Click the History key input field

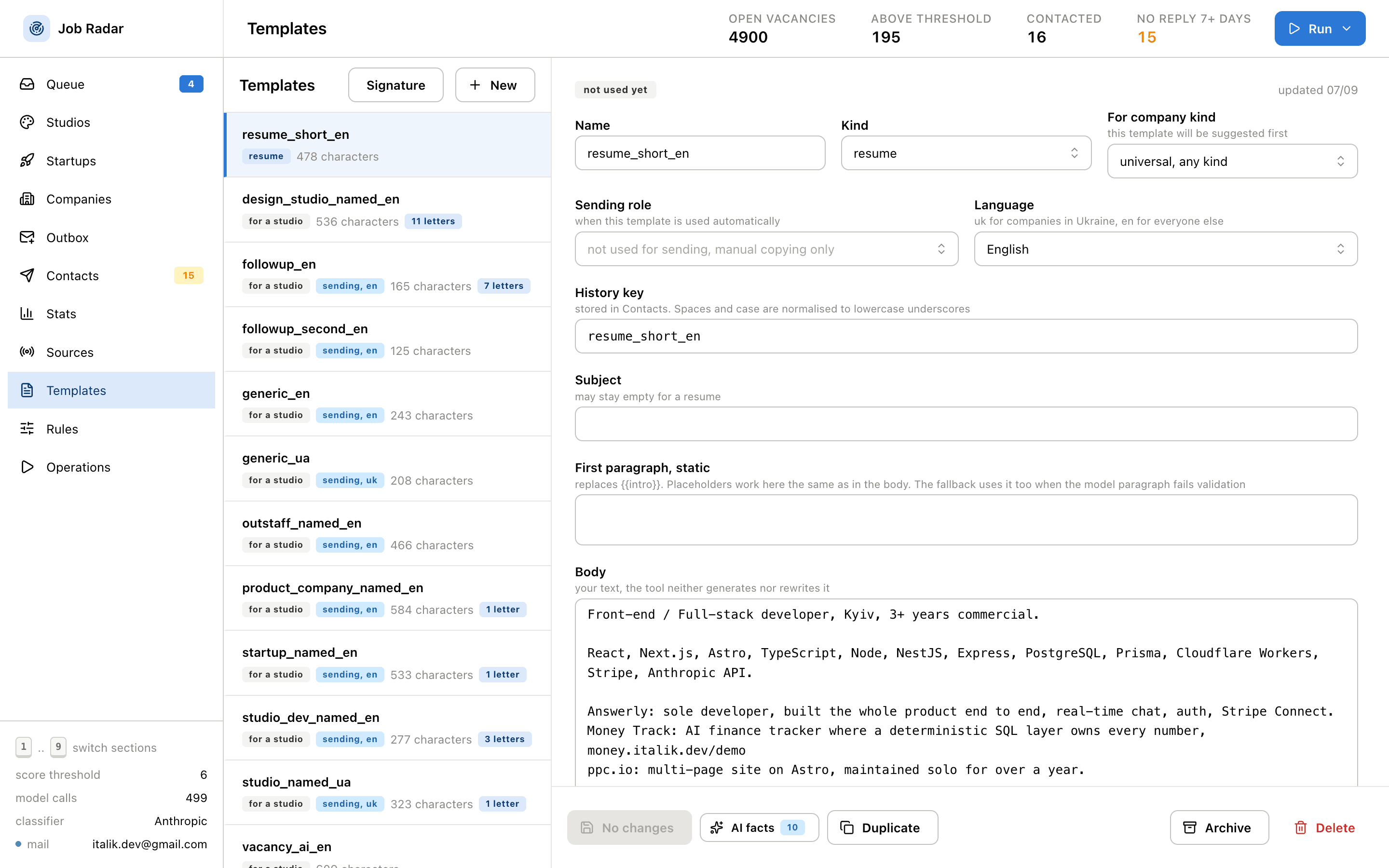(966, 336)
